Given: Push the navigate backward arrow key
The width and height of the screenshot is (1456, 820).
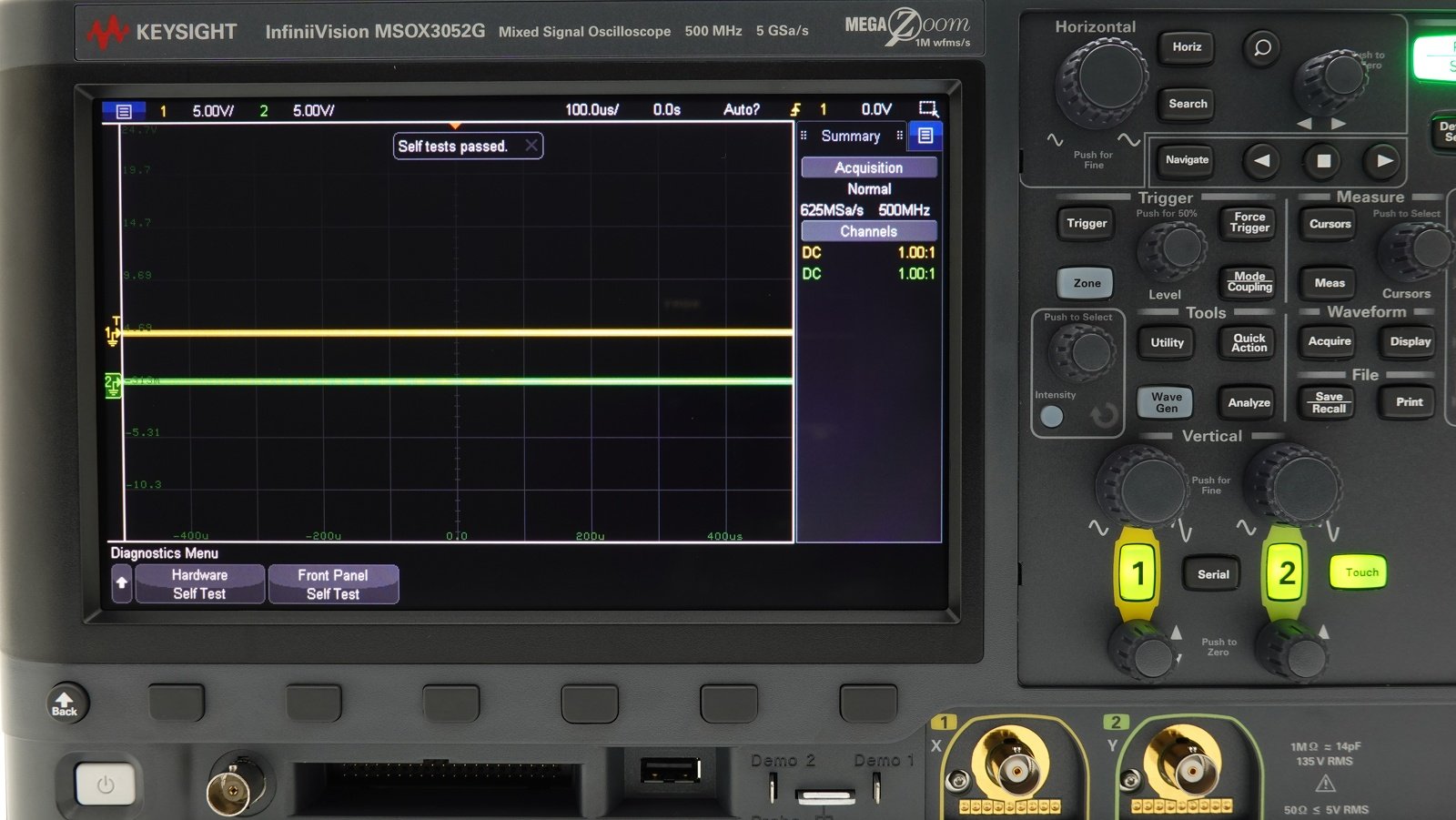Looking at the screenshot, I should point(1262,161).
